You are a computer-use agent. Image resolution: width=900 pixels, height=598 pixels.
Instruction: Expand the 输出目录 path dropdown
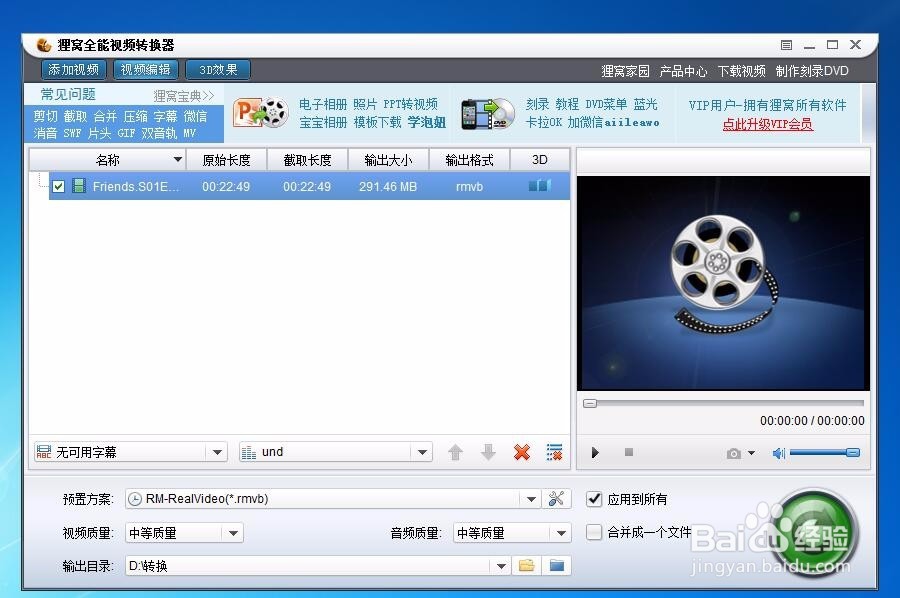(x=501, y=566)
